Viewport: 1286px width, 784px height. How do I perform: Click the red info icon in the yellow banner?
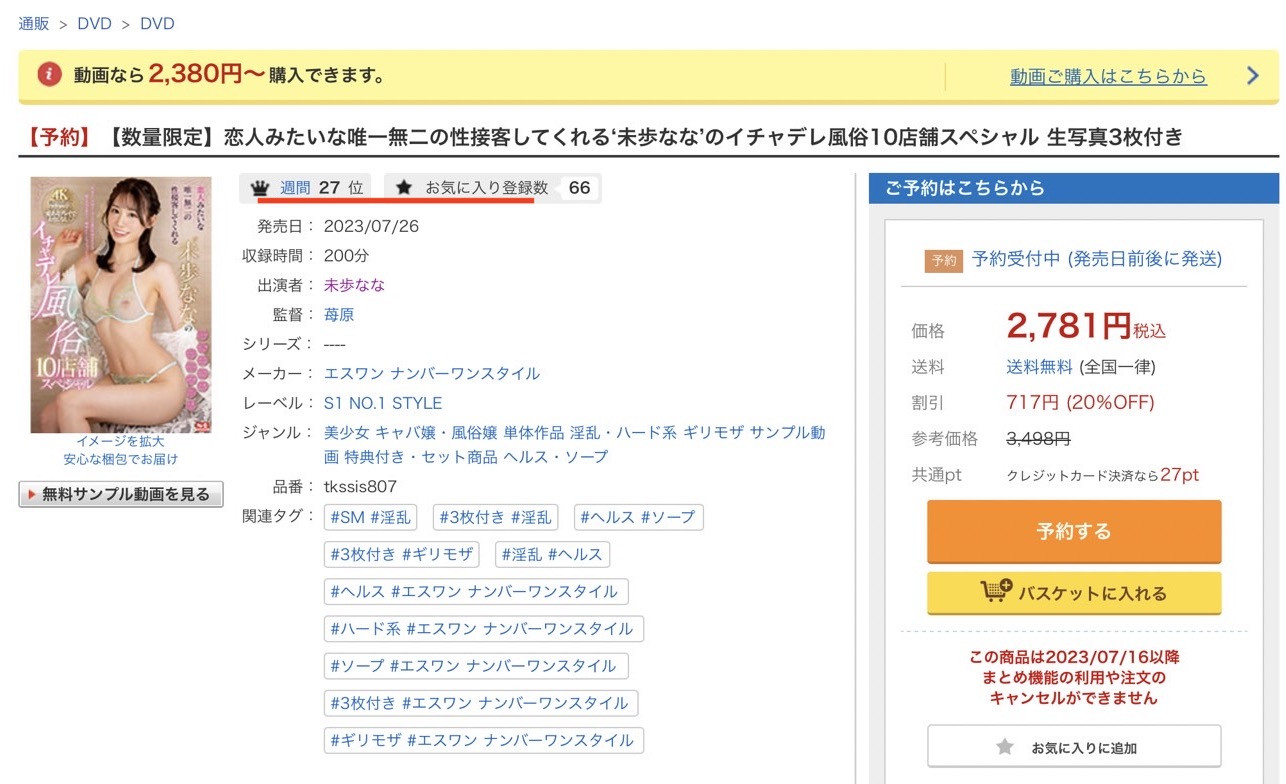(49, 75)
